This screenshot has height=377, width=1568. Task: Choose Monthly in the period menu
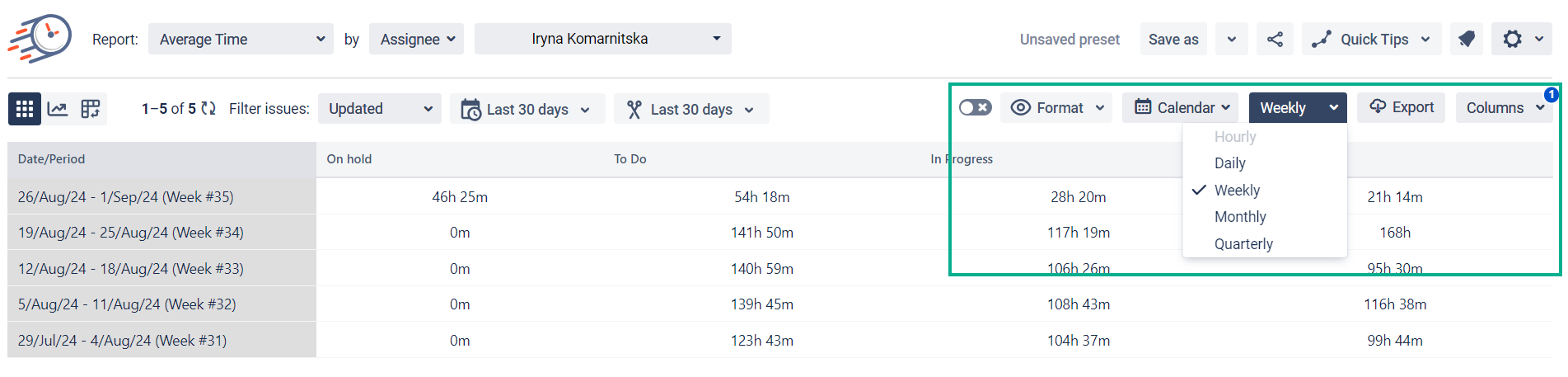(x=1240, y=217)
